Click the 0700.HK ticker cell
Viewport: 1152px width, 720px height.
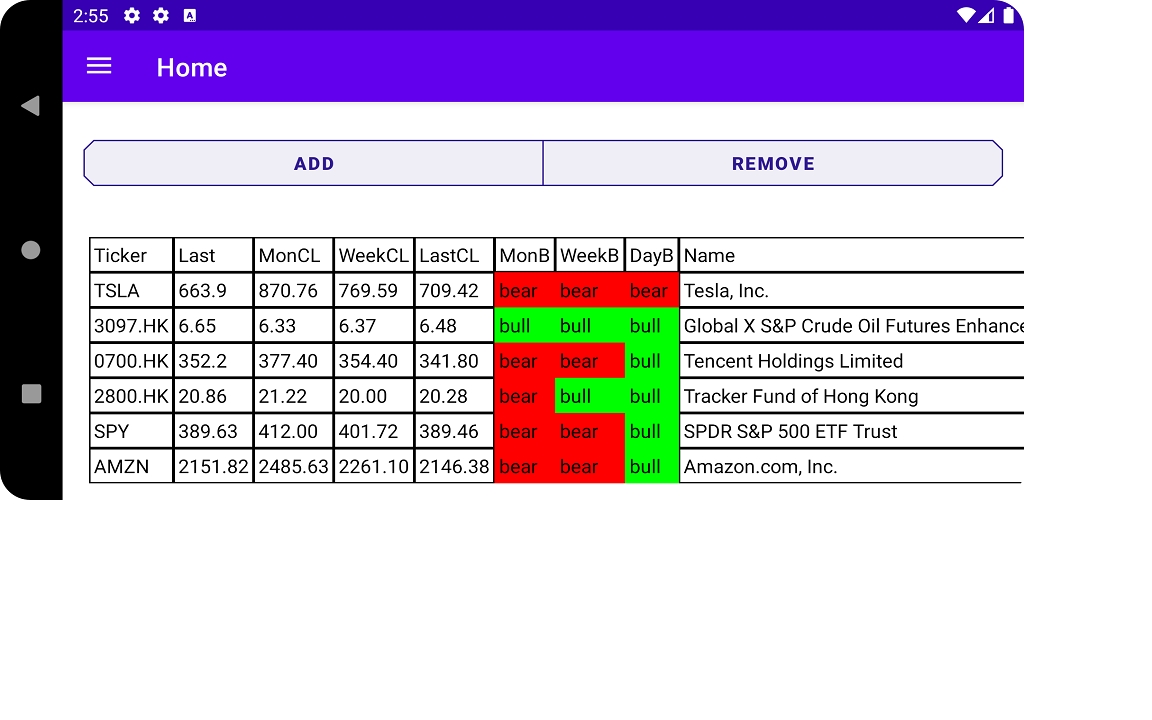(x=132, y=361)
